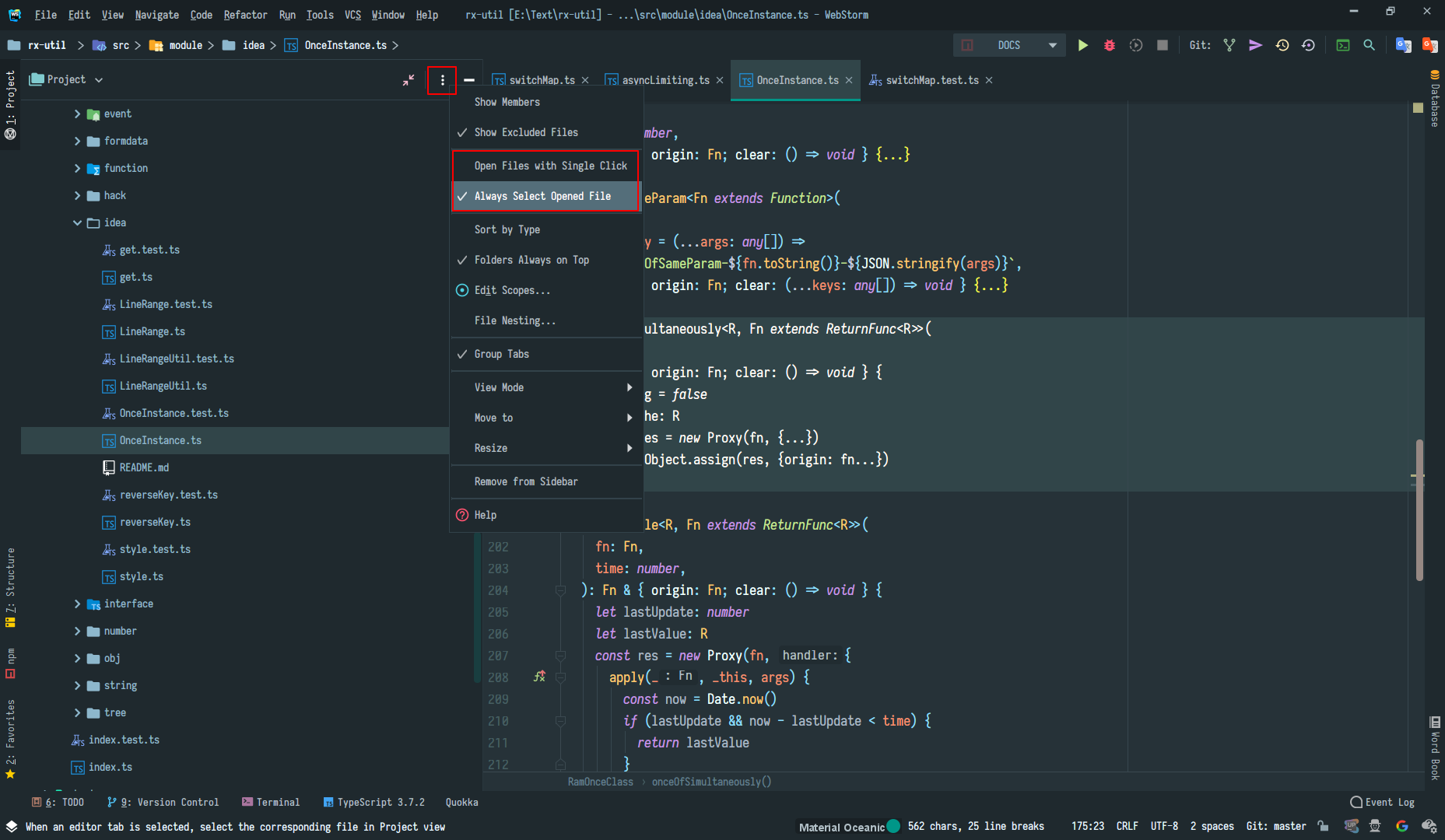
Task: Open Project panel options three-dot button
Action: [442, 80]
